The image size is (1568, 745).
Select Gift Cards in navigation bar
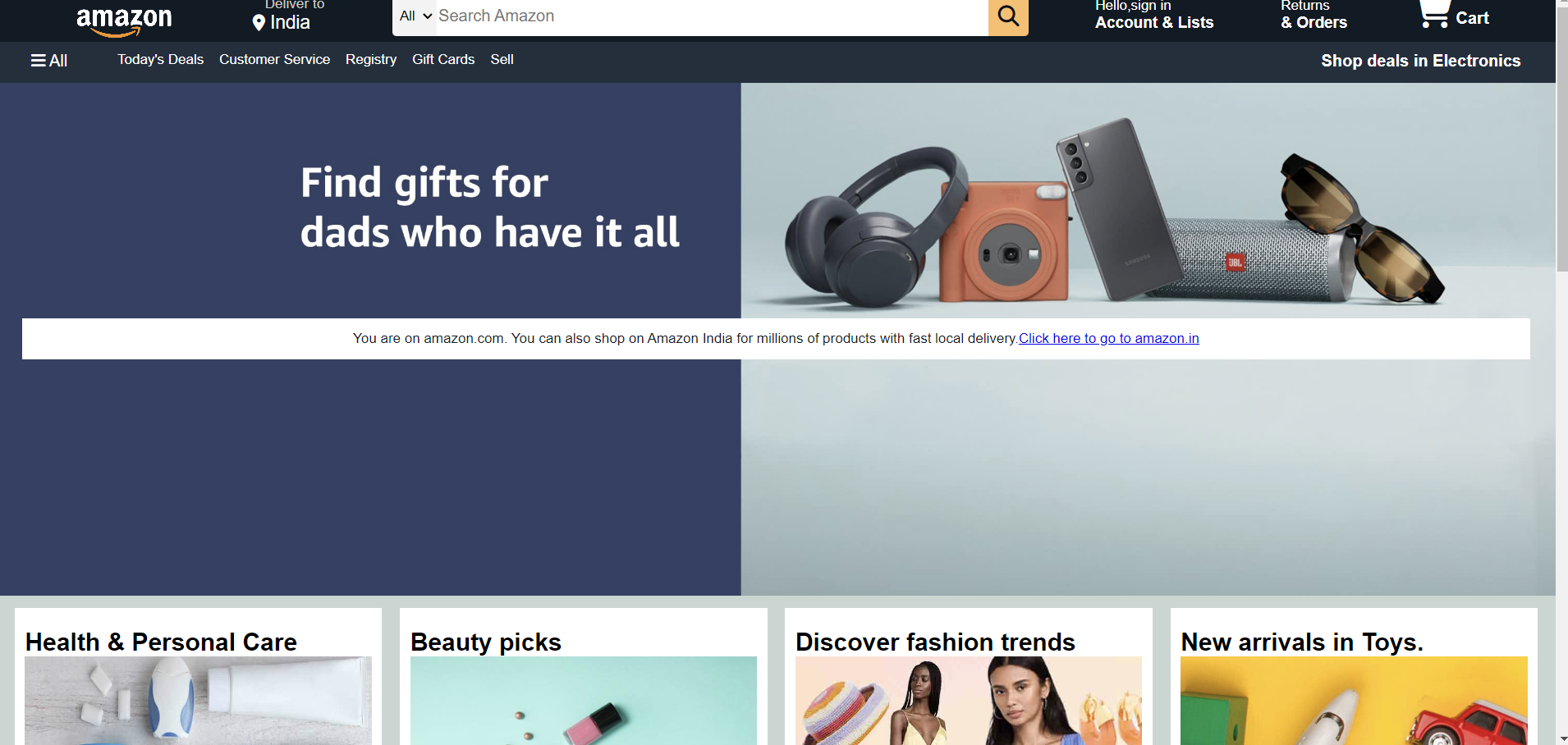443,60
